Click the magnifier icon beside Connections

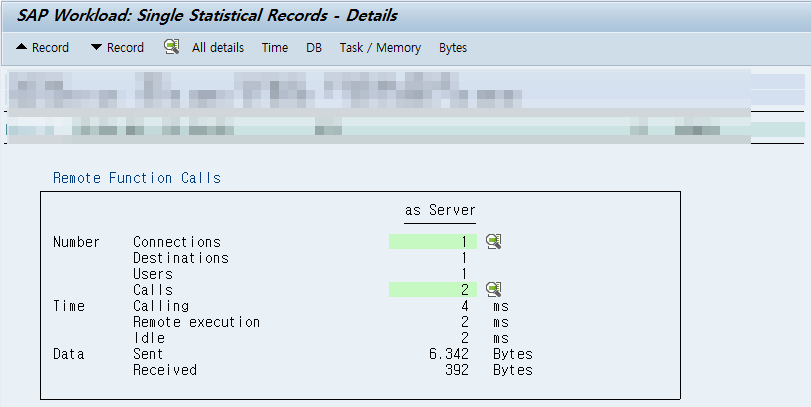493,242
